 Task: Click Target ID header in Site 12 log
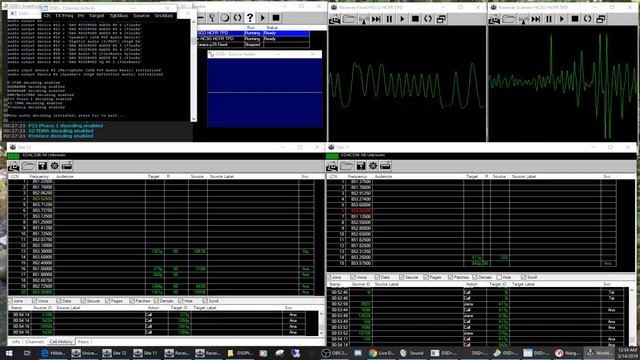[180, 308]
